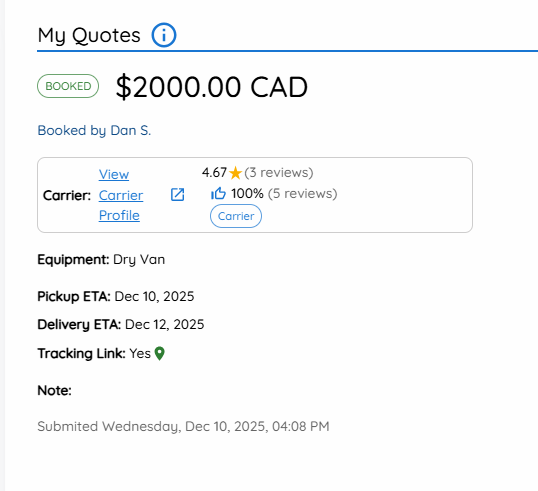The height and width of the screenshot is (491, 538).
Task: Click the Tracking Link Yes value
Action: point(140,353)
